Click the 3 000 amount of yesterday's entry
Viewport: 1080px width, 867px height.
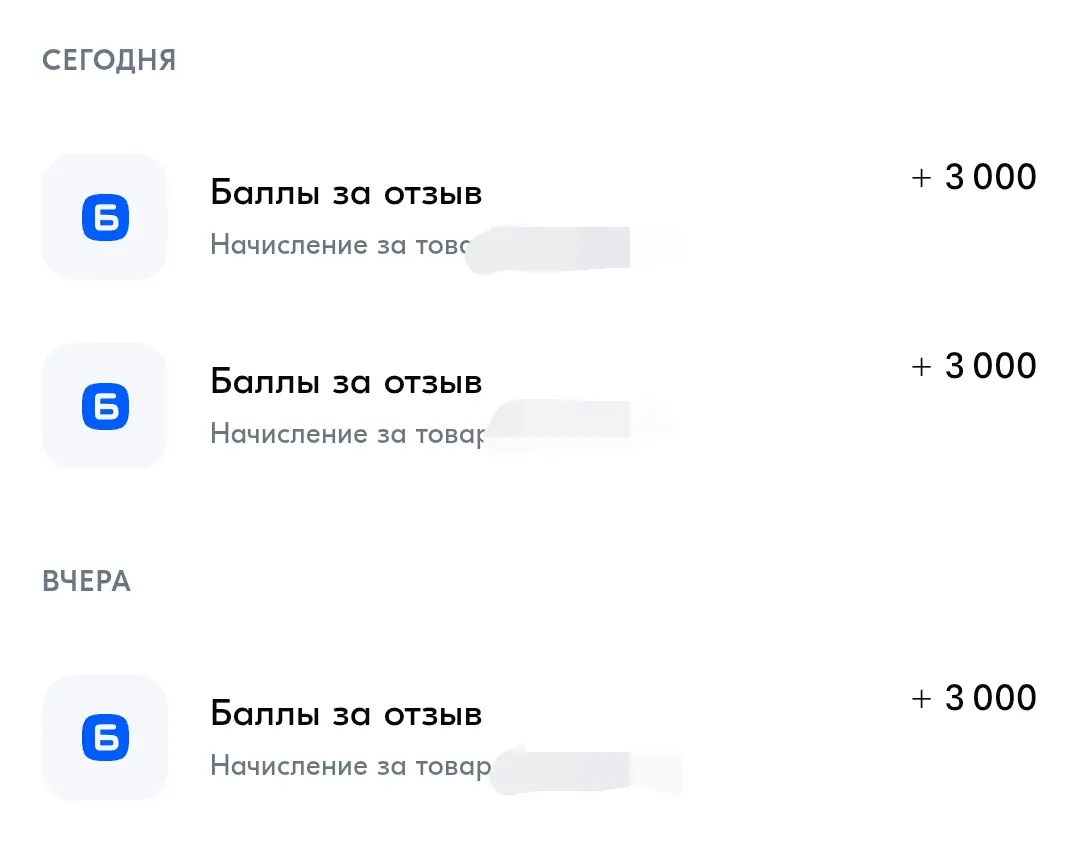990,698
